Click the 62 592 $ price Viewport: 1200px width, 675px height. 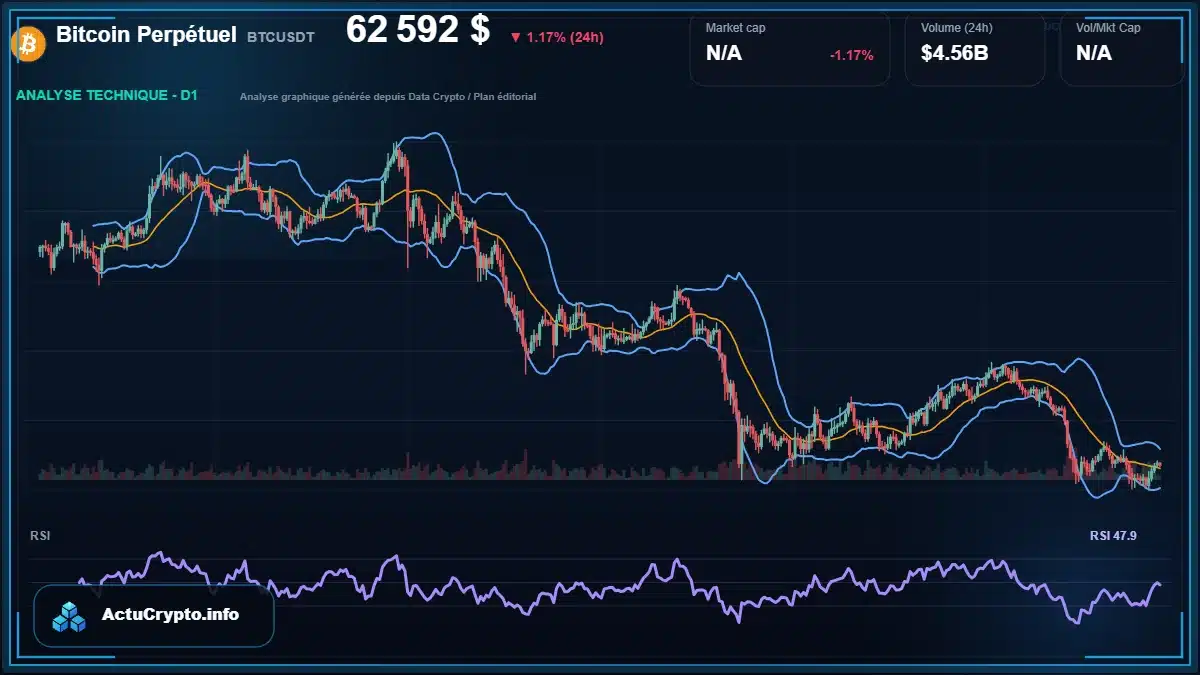[x=418, y=30]
